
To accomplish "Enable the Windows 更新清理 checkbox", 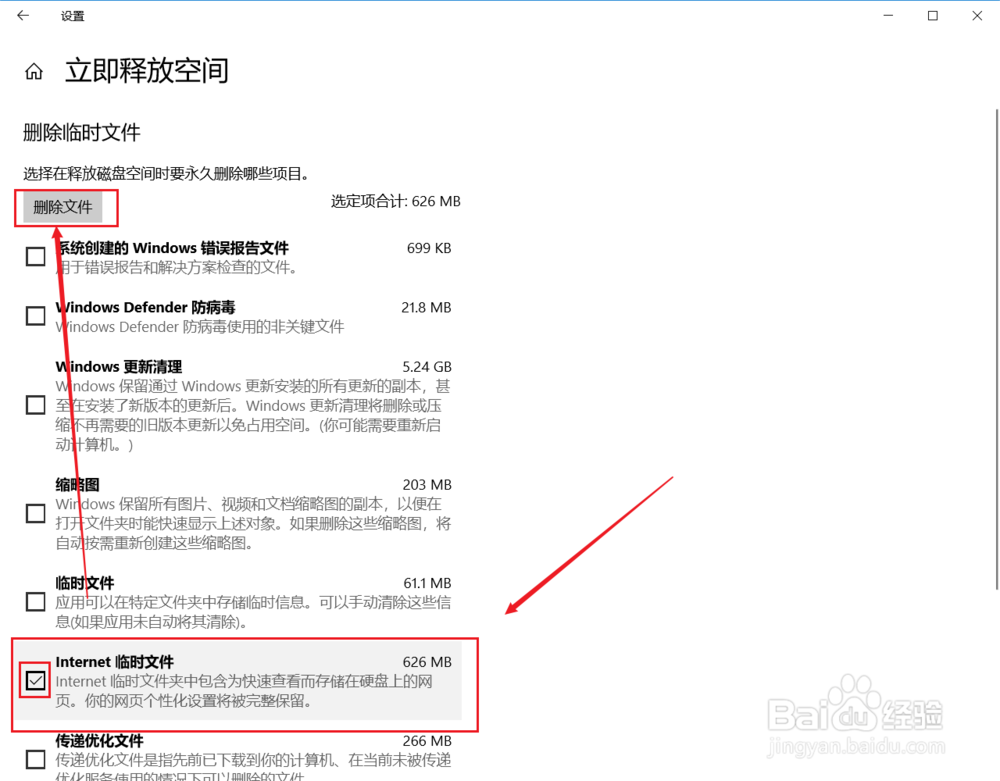I will click(36, 405).
